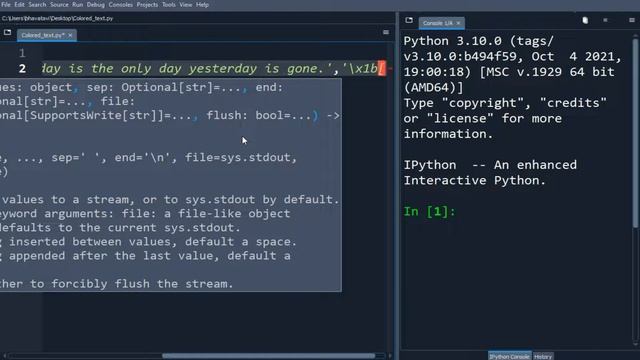Screen dimensions: 640x360
Task: Switch to the History bottom tab
Action: pyautogui.click(x=542, y=356)
